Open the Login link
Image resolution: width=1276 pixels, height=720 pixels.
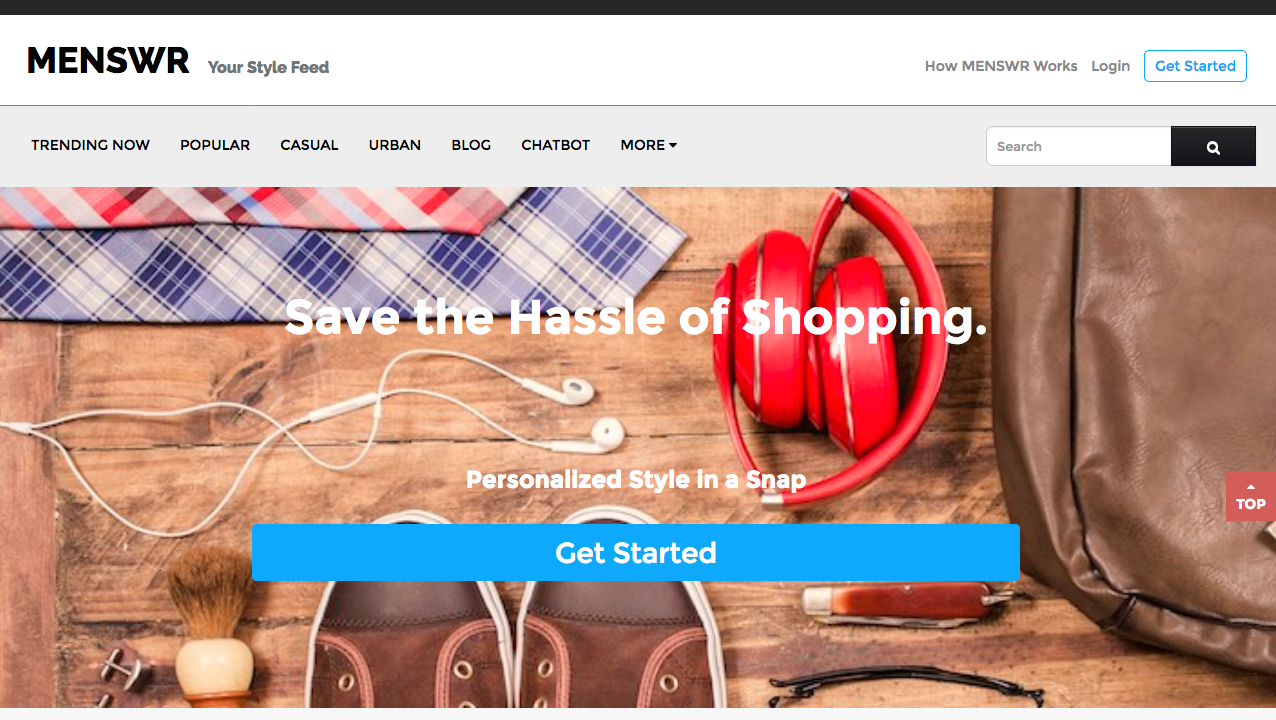pyautogui.click(x=1110, y=66)
